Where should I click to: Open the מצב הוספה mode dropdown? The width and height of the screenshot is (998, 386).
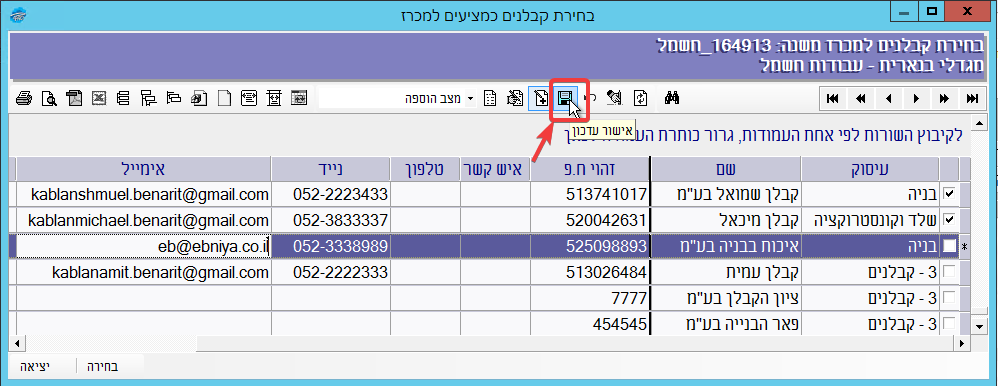click(470, 99)
